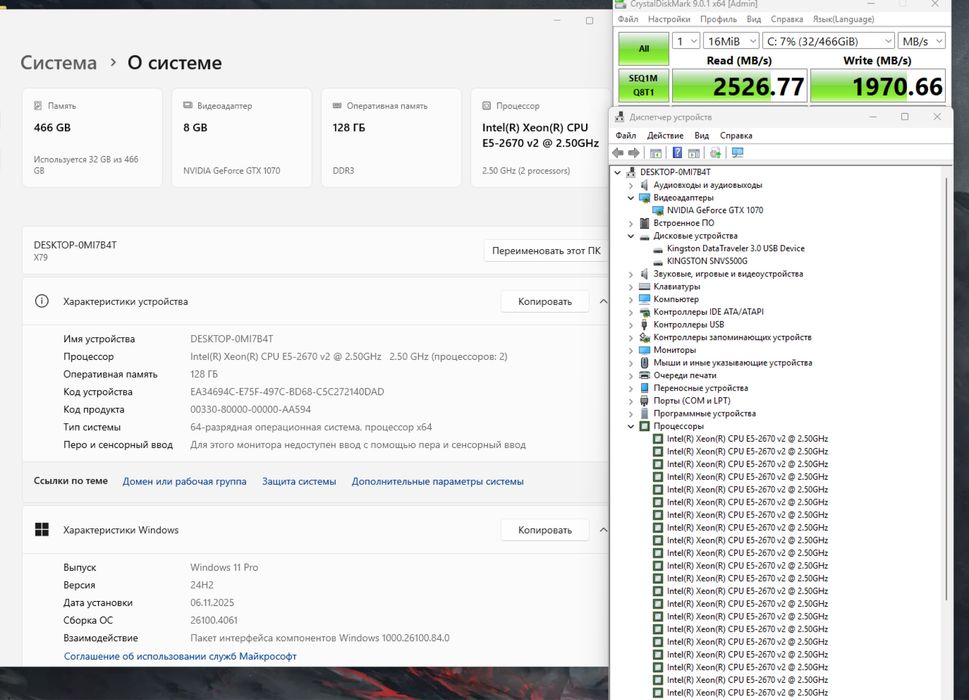Open Язык(Language) menu in CrystalDiskMark
This screenshot has width=969, height=700.
(x=843, y=19)
